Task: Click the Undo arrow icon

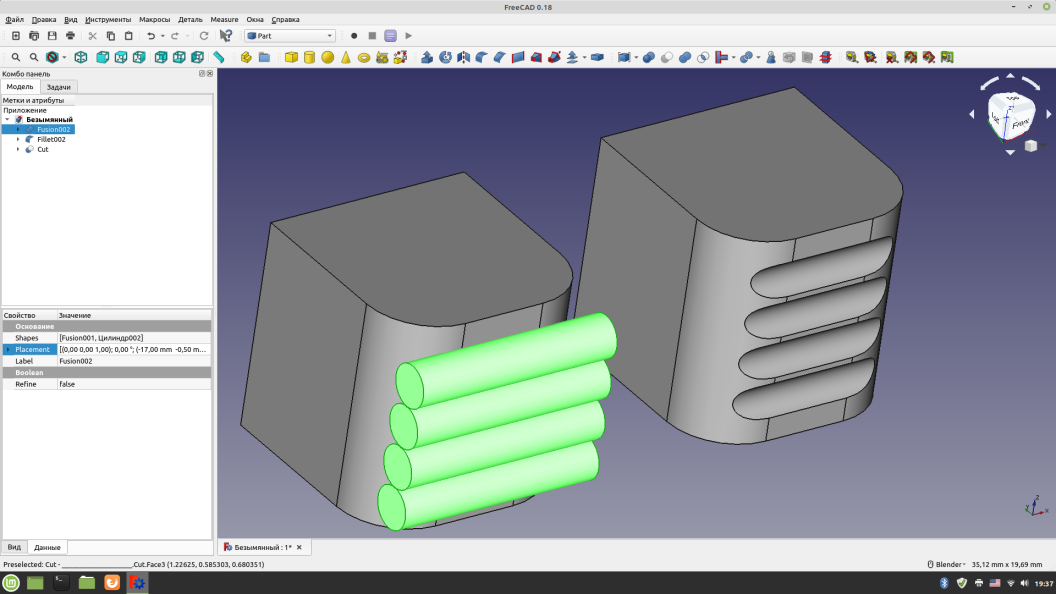Action: [x=151, y=36]
